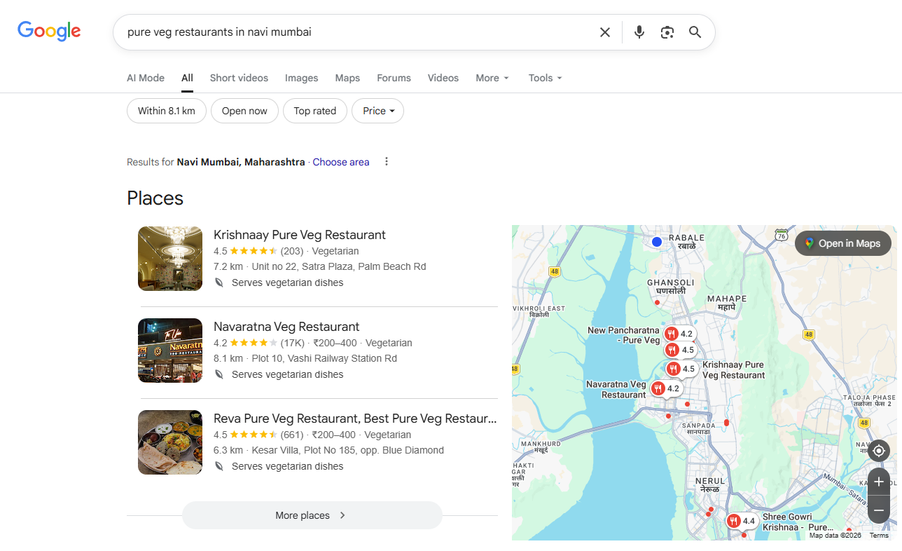
Task: Click the blue current location dot on map
Action: pyautogui.click(x=656, y=242)
